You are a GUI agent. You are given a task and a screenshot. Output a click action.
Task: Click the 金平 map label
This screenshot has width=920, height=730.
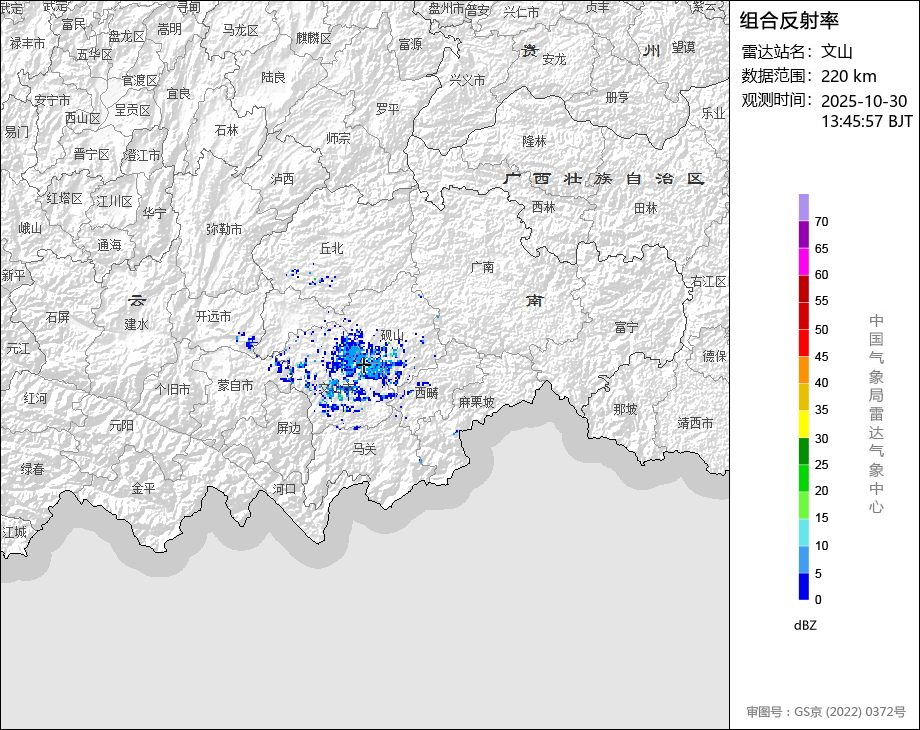point(143,488)
